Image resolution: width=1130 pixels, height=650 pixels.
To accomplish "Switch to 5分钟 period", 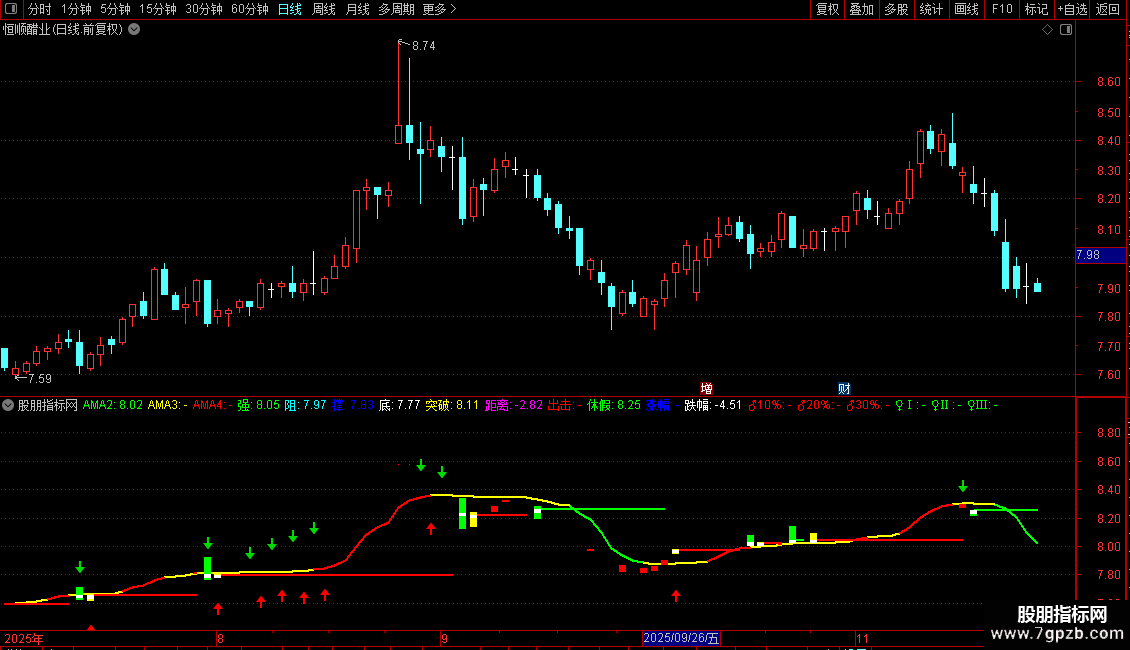I will tap(115, 9).
